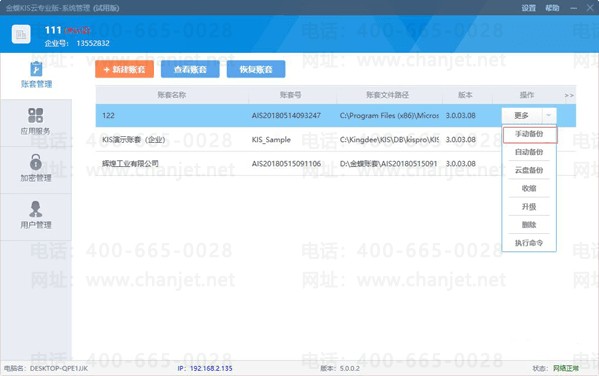Select 收缩 menu option
The image size is (599, 376).
(x=529, y=188)
